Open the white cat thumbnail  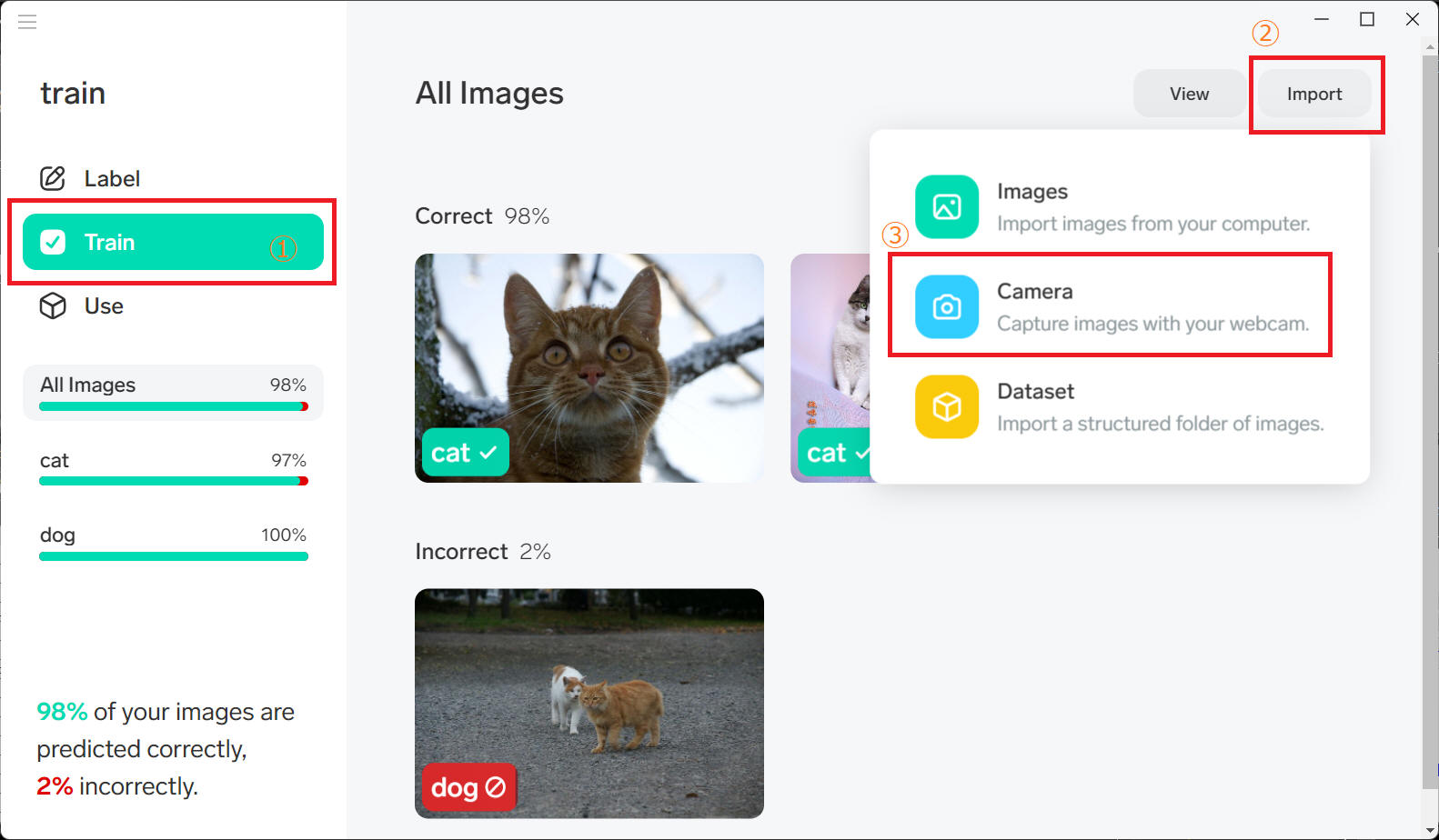pos(830,367)
